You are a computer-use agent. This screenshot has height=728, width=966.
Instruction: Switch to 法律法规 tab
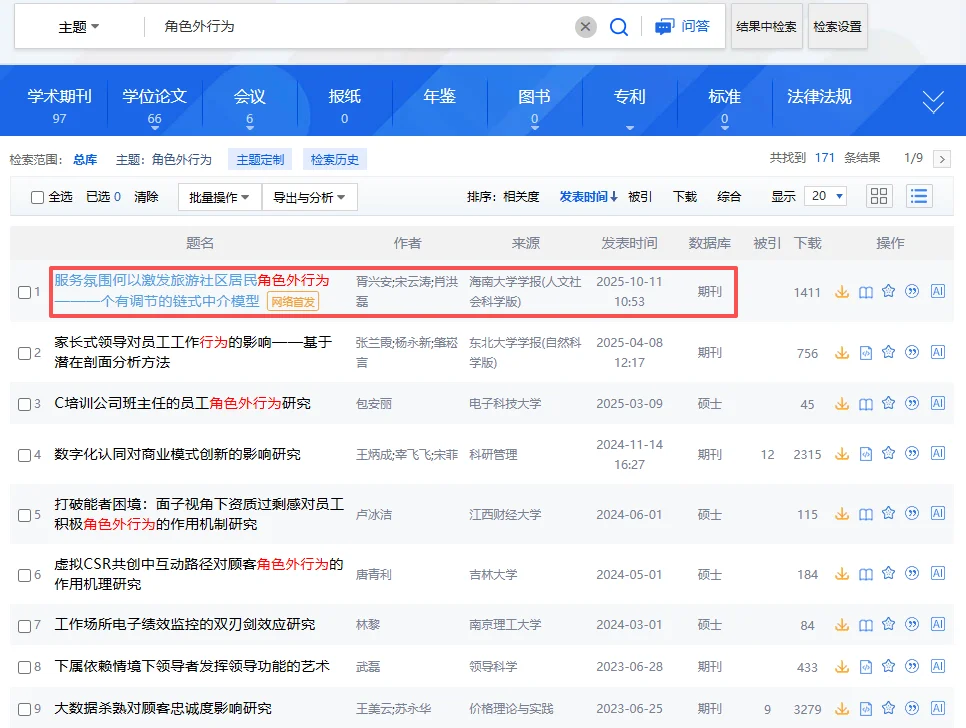point(819,97)
